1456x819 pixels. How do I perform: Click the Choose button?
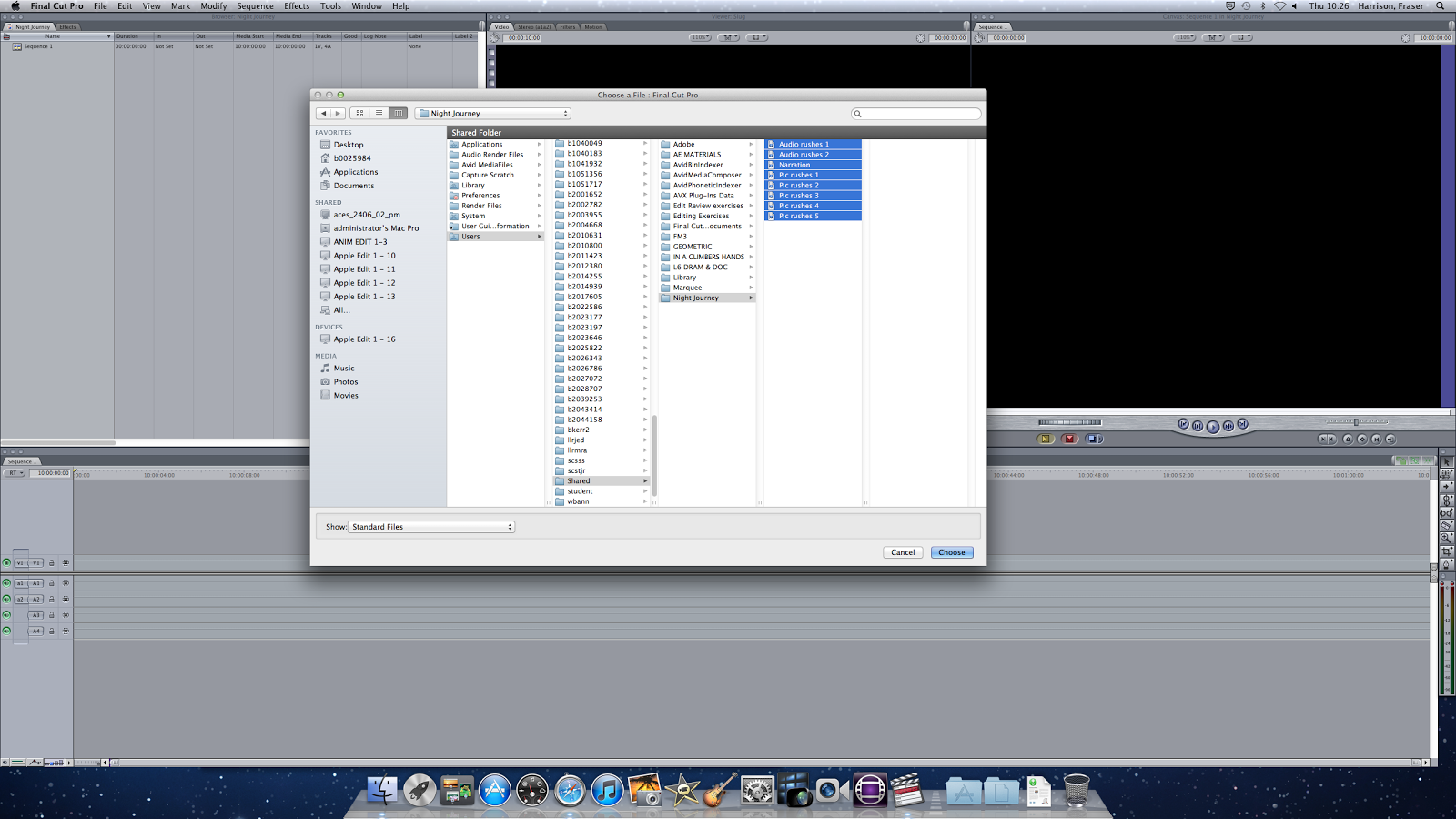pos(952,552)
